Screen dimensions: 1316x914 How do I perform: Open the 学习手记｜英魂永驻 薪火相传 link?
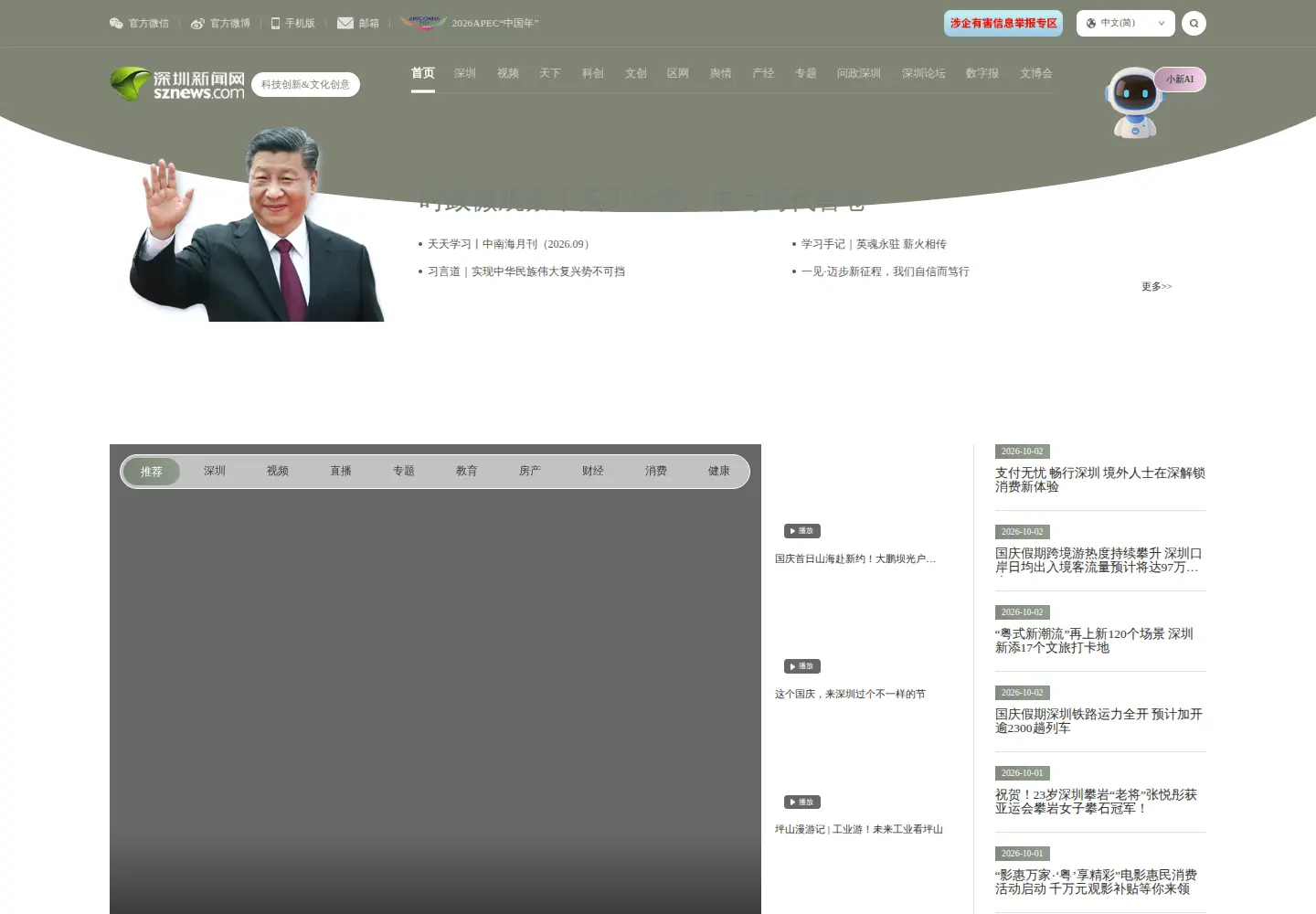[x=874, y=244]
